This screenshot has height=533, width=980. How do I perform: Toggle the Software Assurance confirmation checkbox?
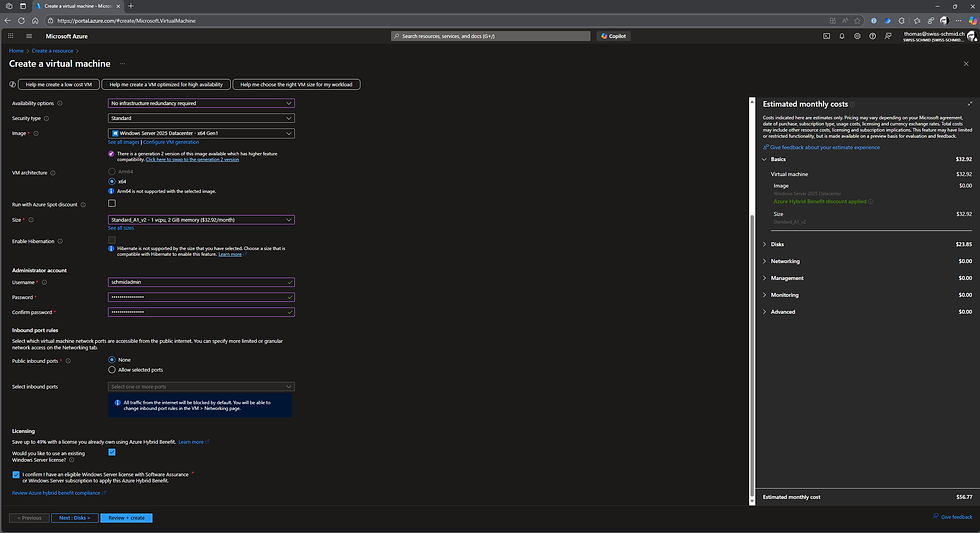16,475
